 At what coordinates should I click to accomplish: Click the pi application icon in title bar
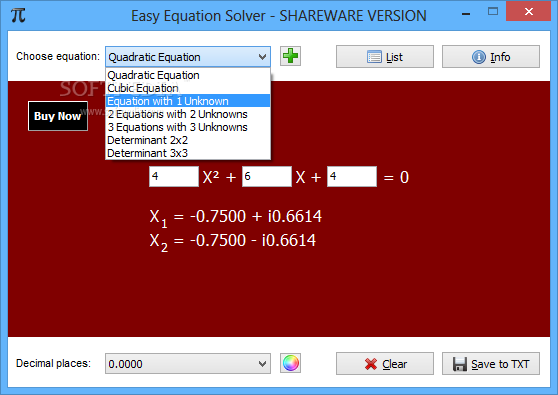click(18, 16)
